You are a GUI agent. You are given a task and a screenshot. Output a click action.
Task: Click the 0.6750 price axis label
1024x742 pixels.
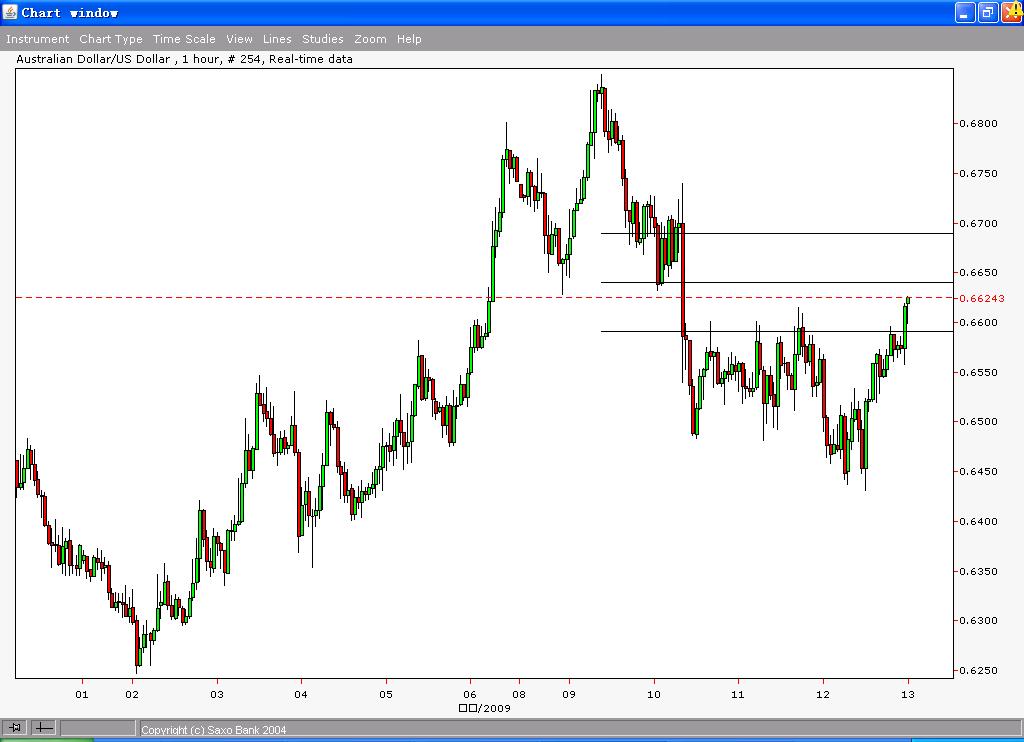978,173
